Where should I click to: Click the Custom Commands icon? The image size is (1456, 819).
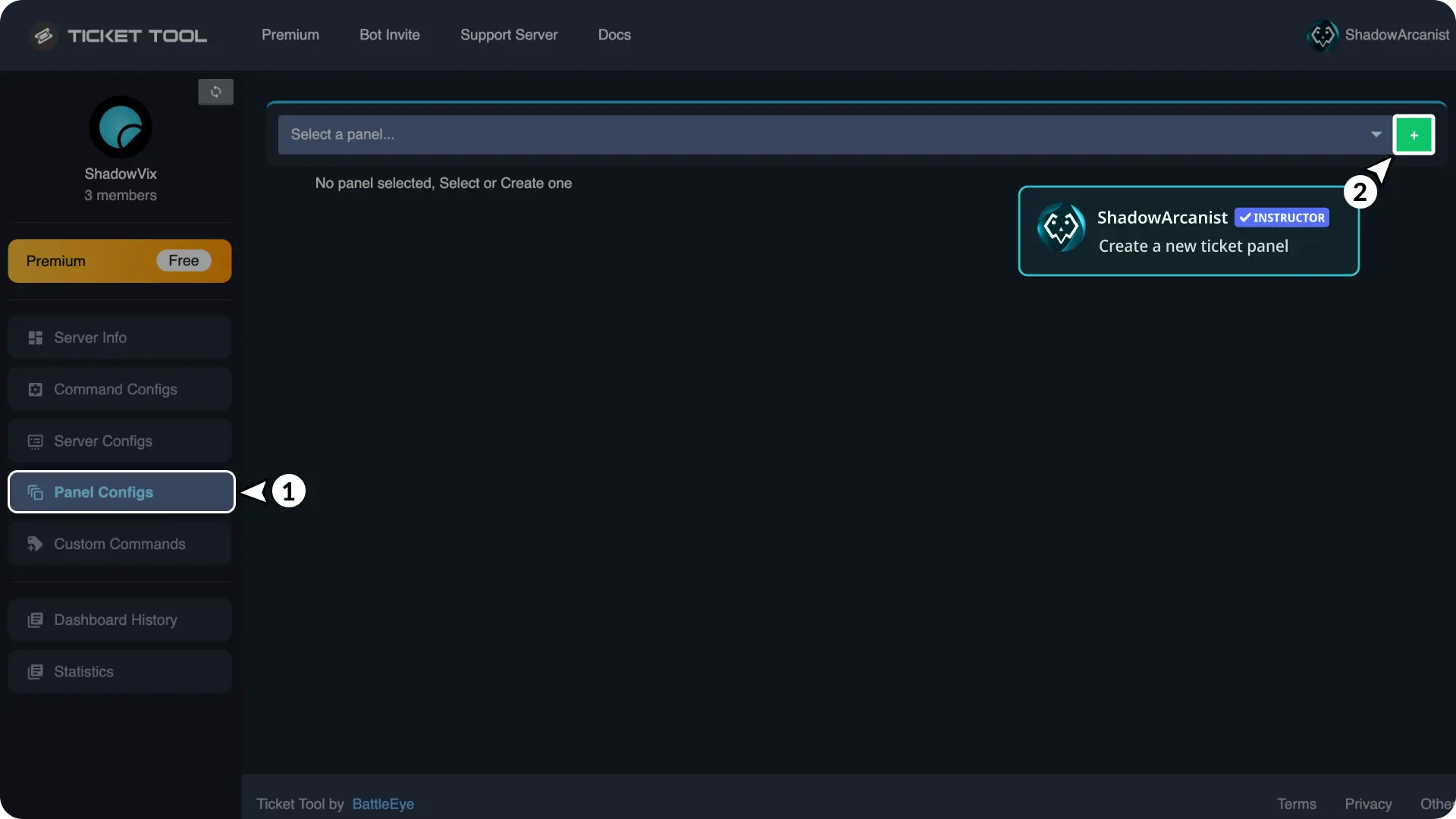(x=35, y=544)
